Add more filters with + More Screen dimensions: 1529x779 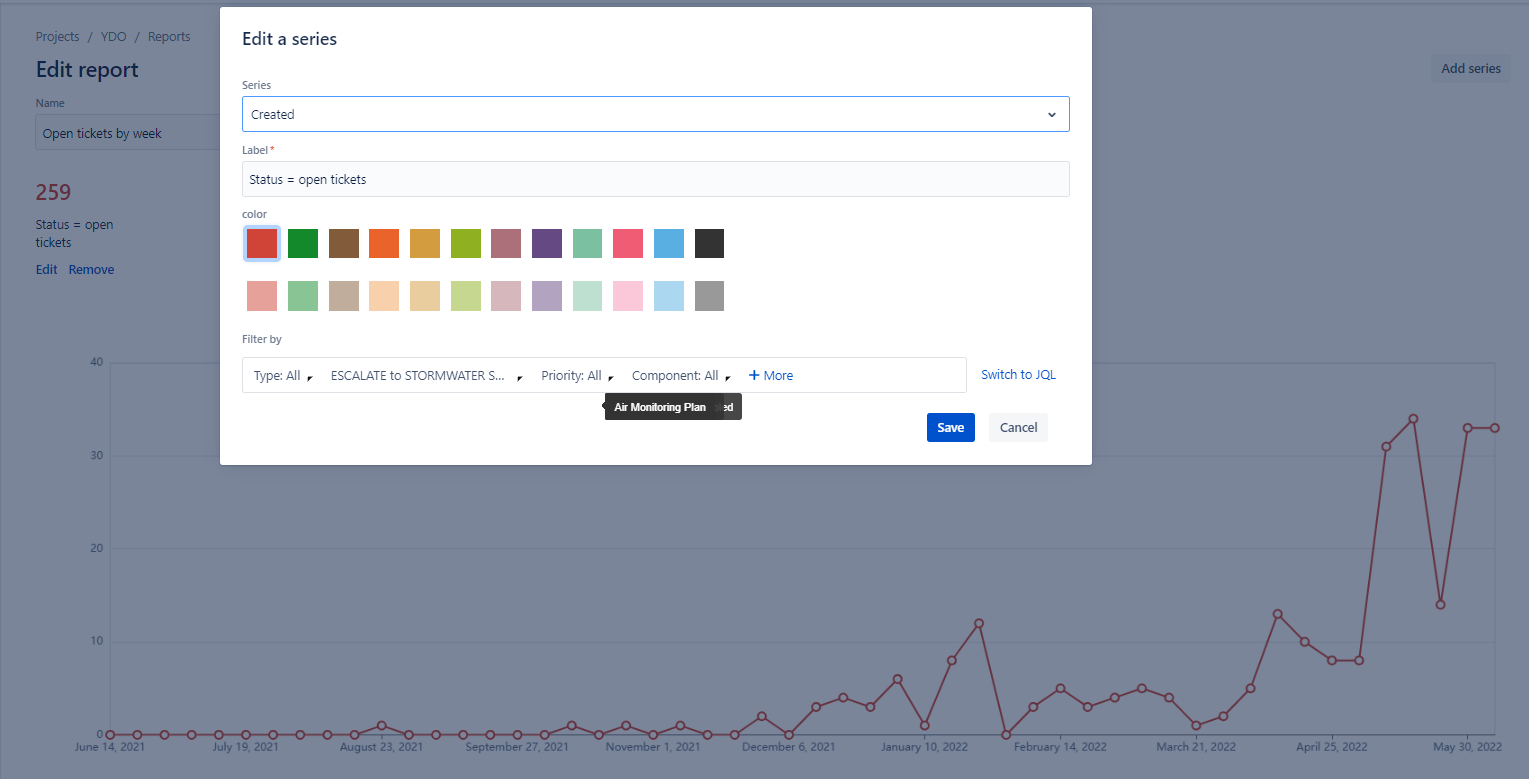771,376
